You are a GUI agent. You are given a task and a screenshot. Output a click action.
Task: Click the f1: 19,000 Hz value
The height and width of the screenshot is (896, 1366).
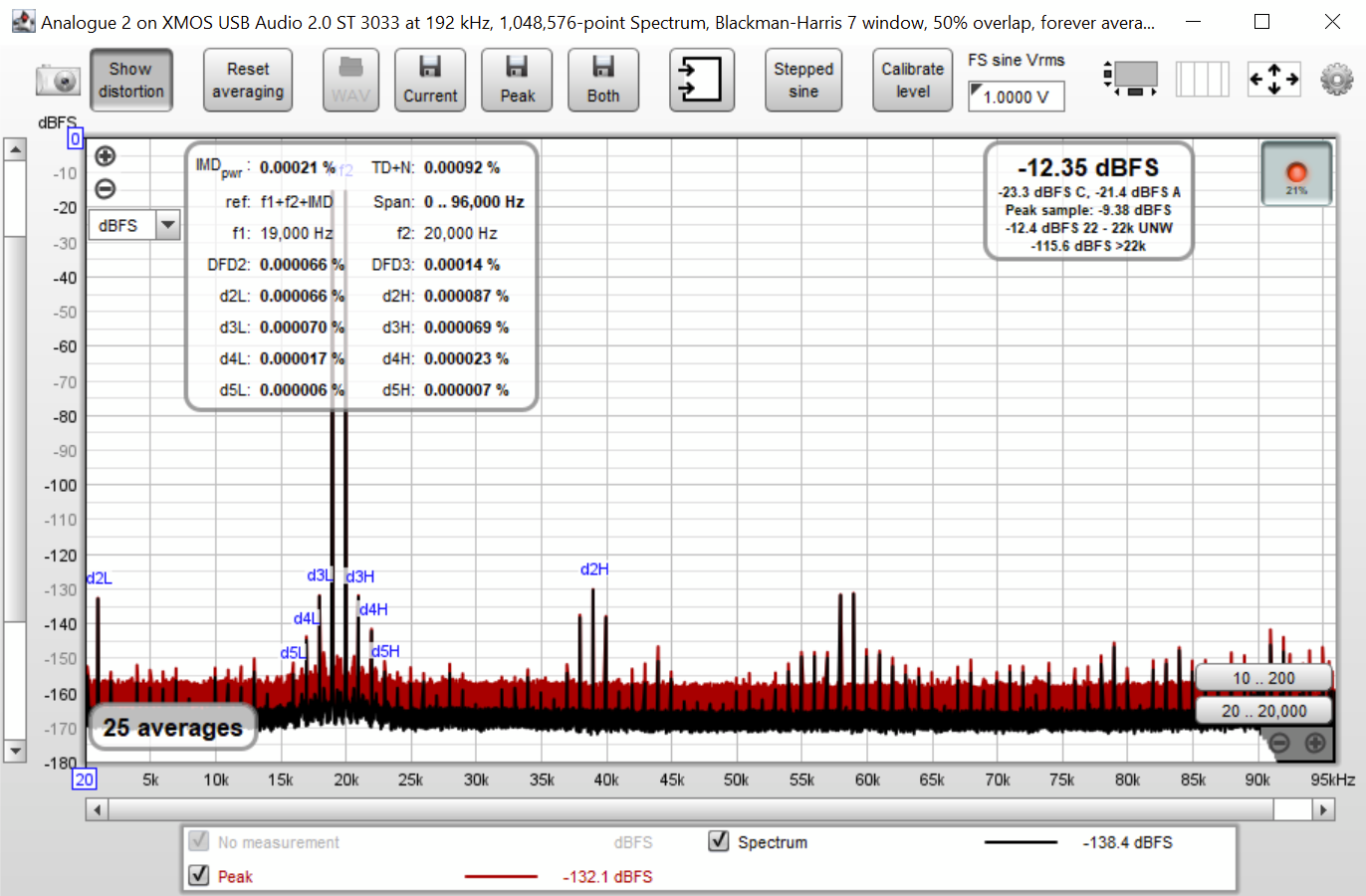coord(296,233)
